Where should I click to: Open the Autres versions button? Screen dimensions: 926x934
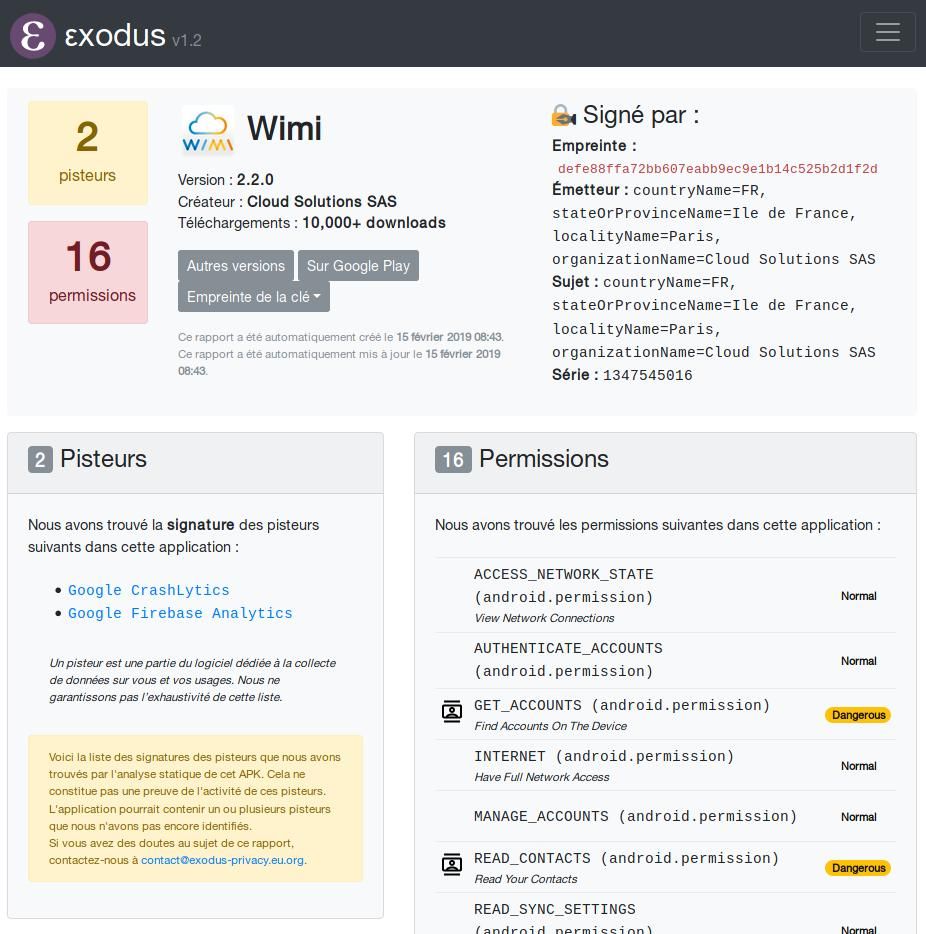click(x=236, y=266)
